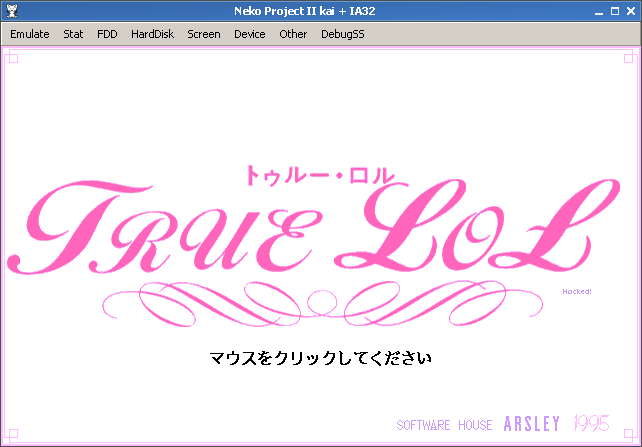Click the small Hacked! label

tap(577, 292)
